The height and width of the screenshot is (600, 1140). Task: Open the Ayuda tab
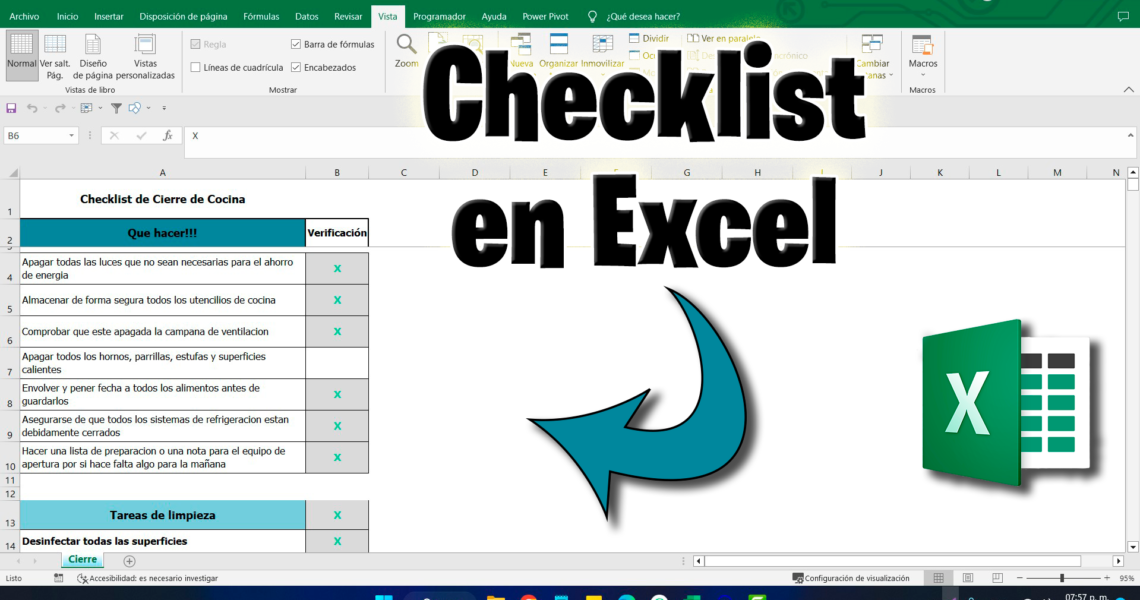(x=494, y=16)
